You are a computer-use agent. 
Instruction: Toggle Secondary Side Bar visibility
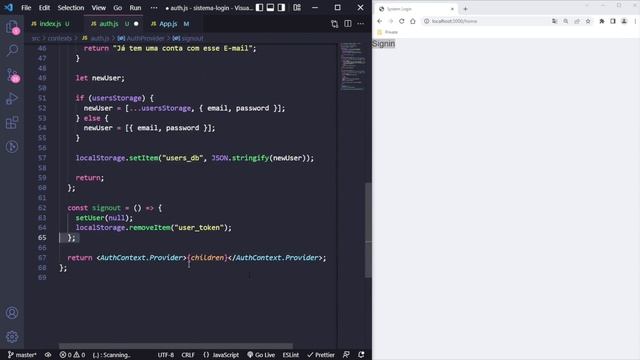pos(281,7)
